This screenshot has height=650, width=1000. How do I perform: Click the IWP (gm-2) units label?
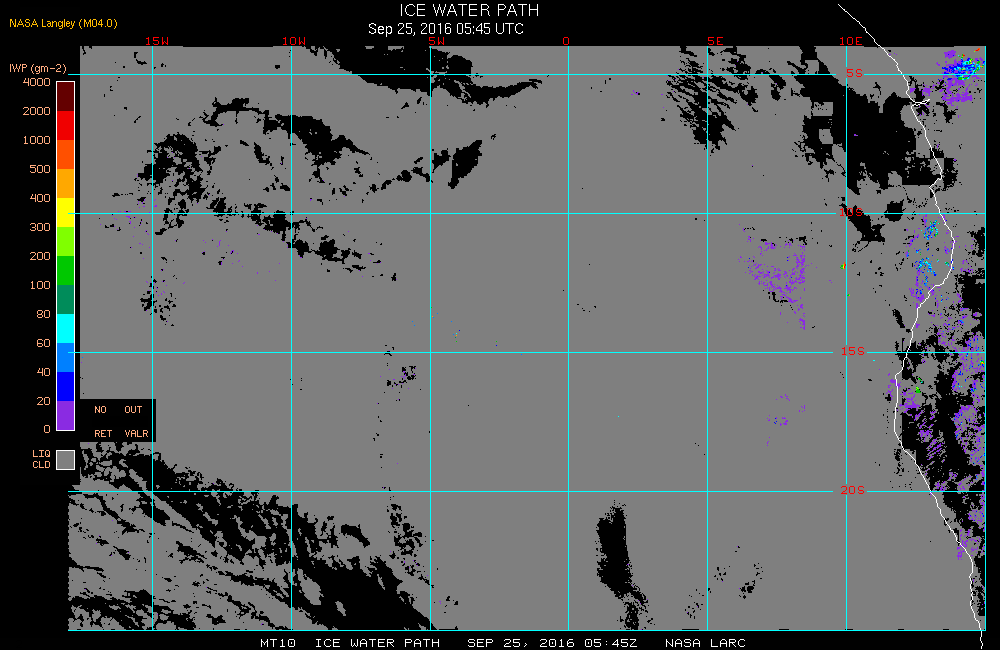pos(38,68)
